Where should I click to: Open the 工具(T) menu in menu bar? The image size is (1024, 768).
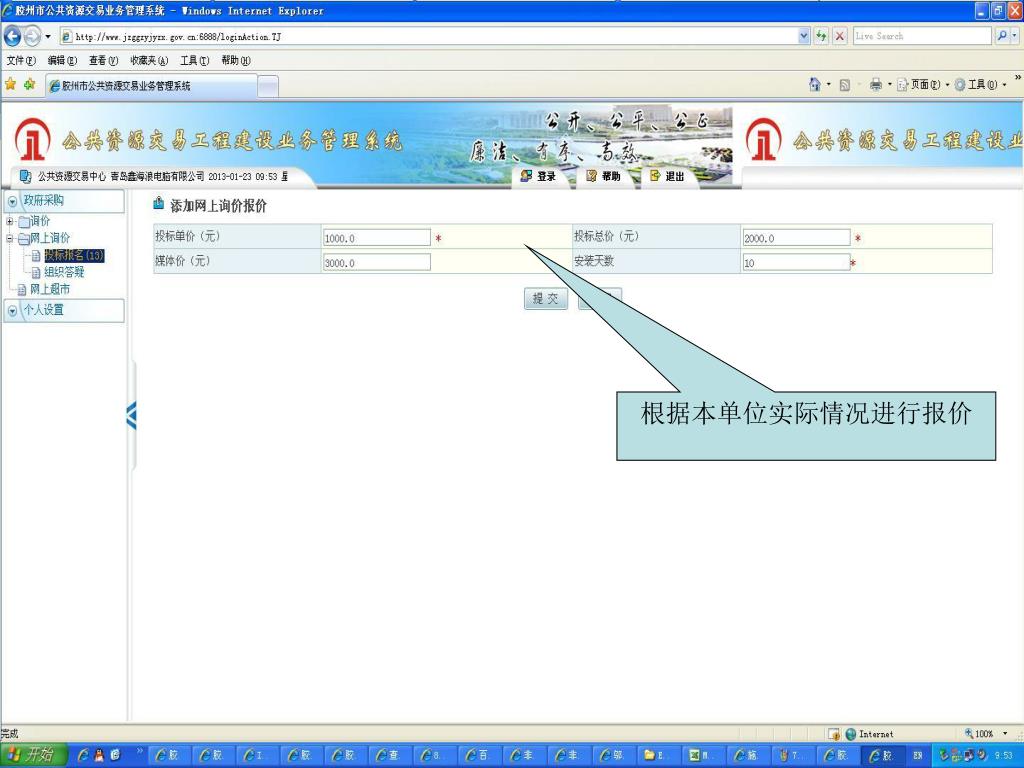pyautogui.click(x=195, y=61)
